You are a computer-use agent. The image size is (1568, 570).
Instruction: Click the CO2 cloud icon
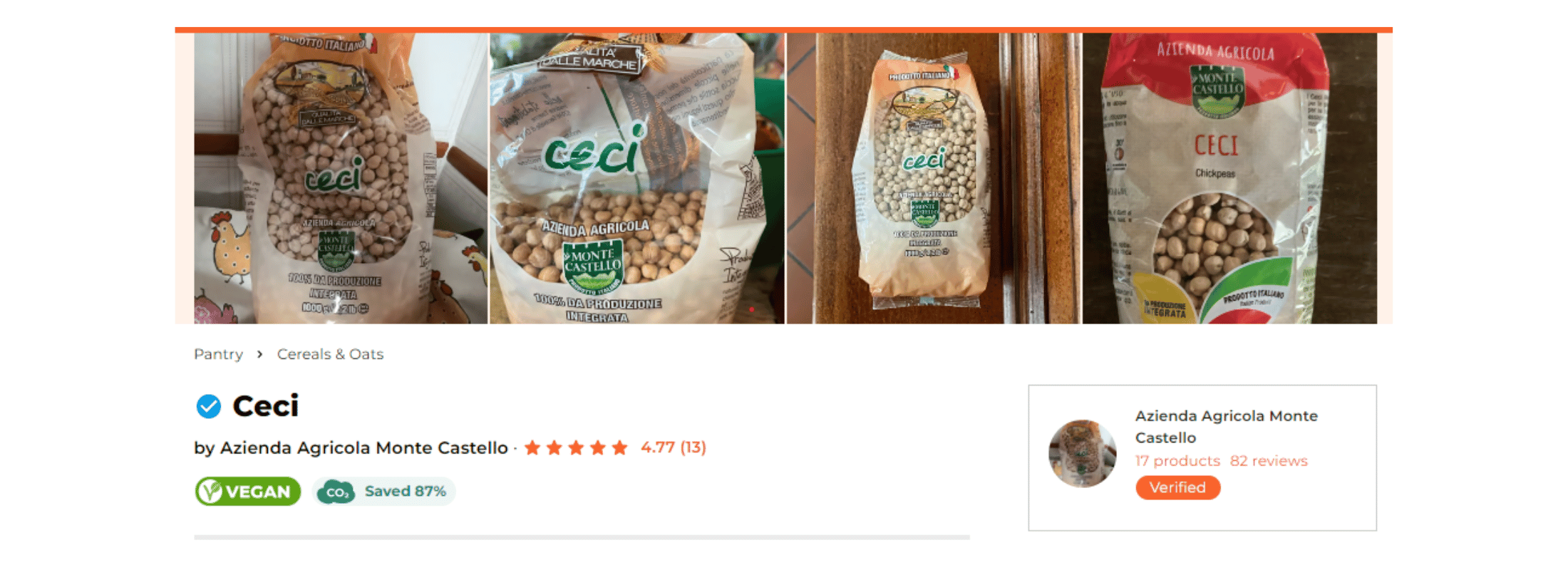pyautogui.click(x=336, y=492)
